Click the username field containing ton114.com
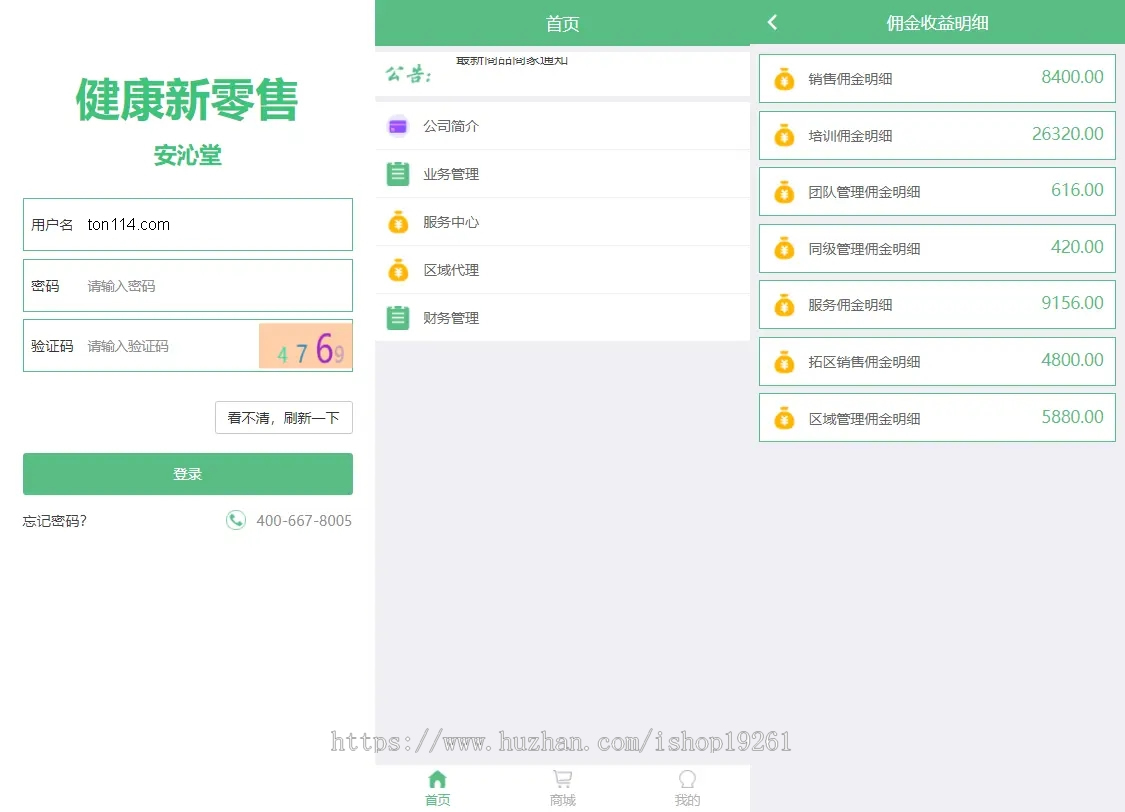 [x=188, y=225]
